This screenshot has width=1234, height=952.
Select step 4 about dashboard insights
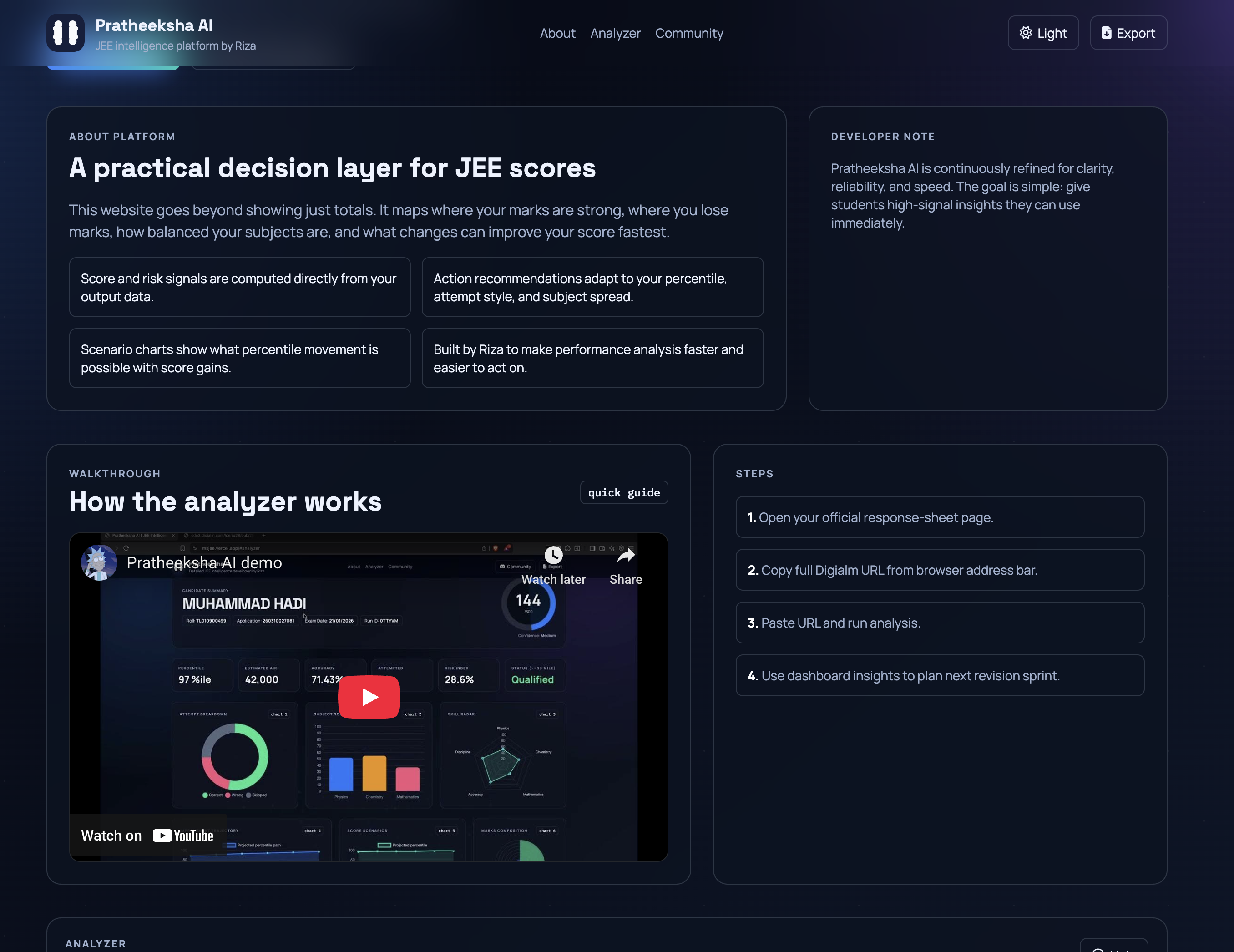[940, 676]
